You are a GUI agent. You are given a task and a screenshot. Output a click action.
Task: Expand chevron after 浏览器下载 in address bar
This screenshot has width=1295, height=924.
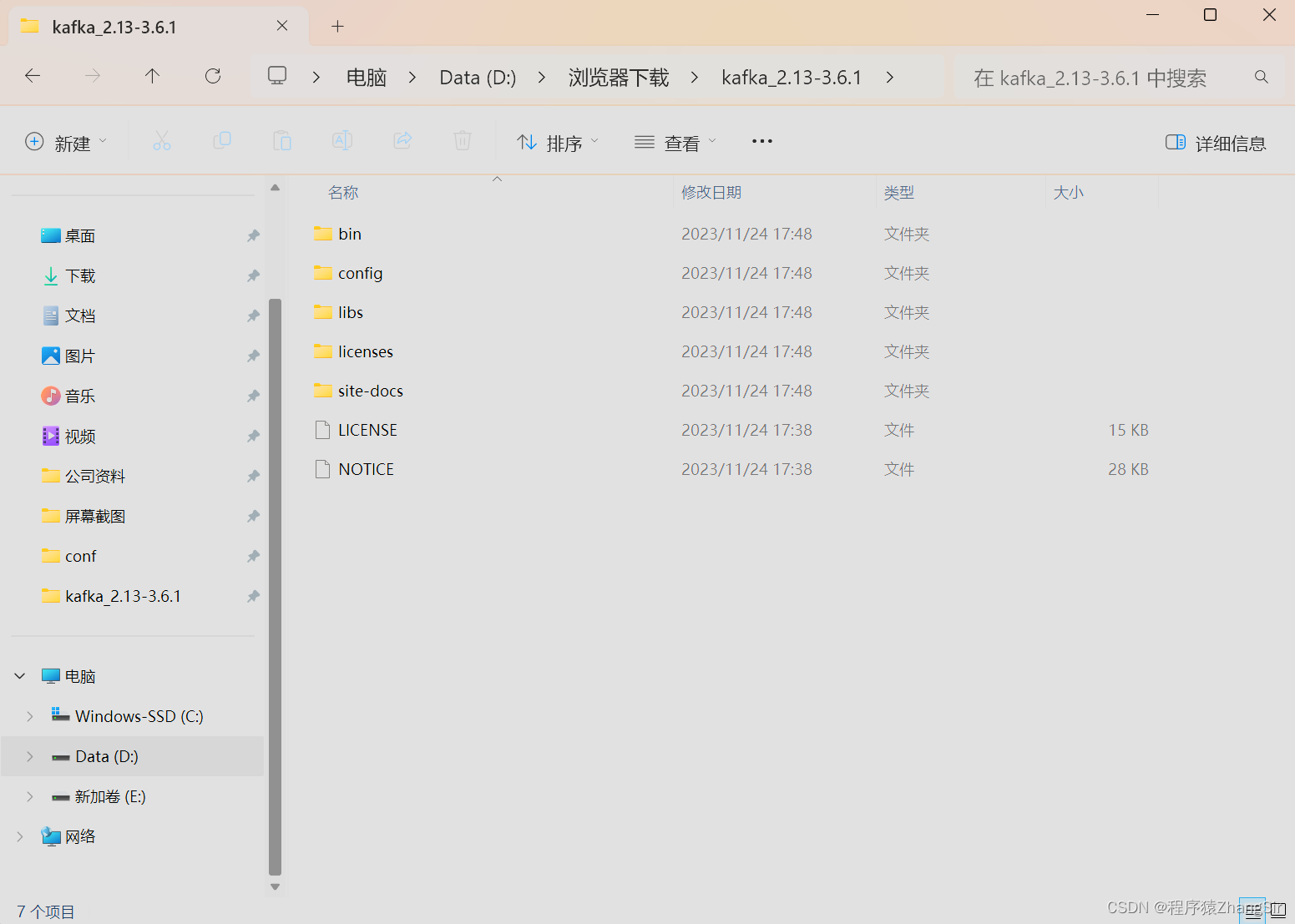(x=695, y=77)
